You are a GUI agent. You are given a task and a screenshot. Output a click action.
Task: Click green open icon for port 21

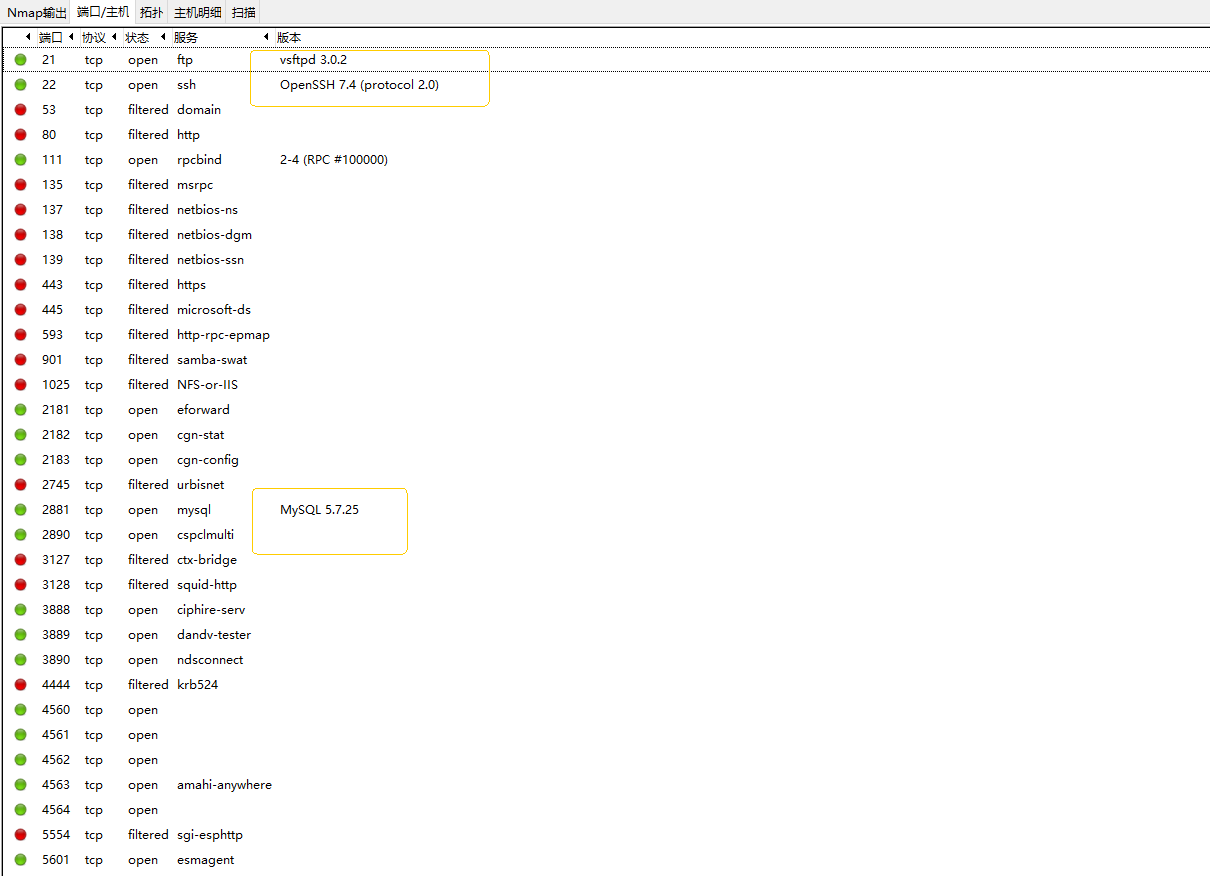(21, 60)
